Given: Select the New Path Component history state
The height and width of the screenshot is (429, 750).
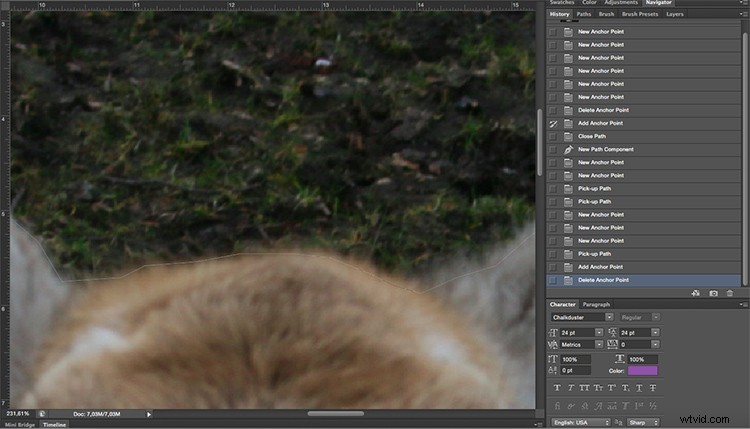Looking at the screenshot, I should pyautogui.click(x=643, y=150).
